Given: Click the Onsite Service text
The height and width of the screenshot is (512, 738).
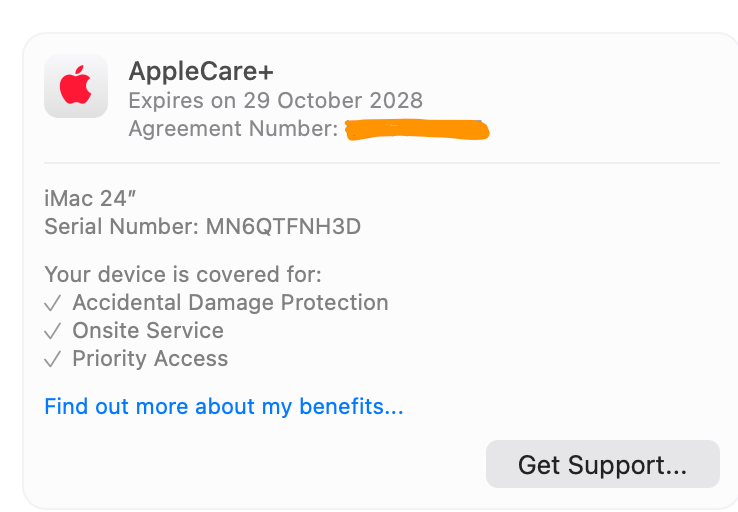Looking at the screenshot, I should (x=148, y=331).
